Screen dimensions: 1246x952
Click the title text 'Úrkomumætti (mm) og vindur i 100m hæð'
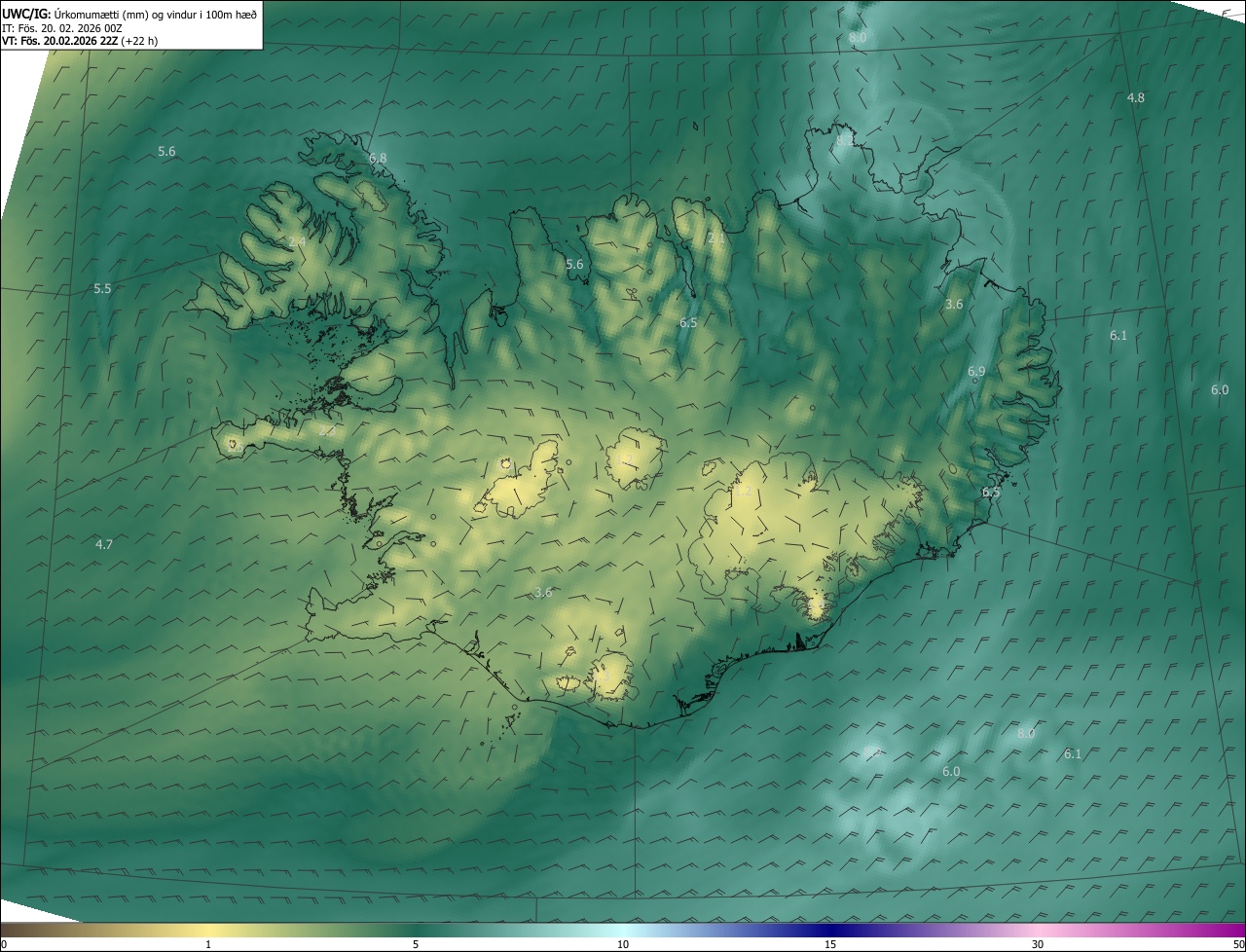coord(156,15)
